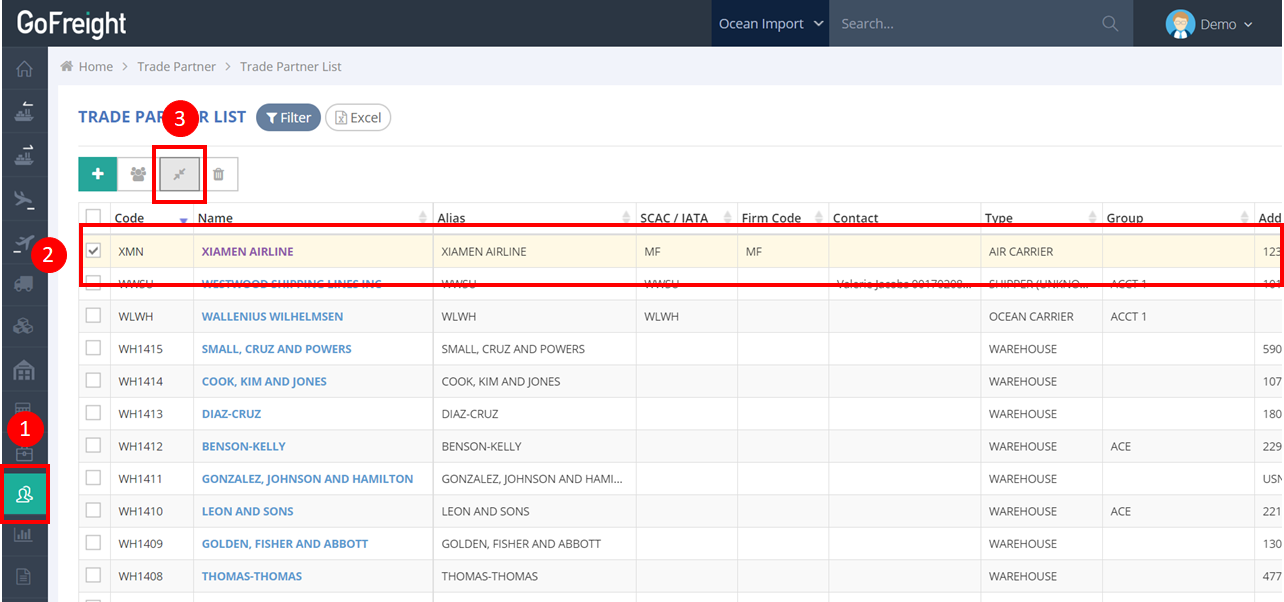1284x602 pixels.
Task: Open the truck sidebar icon
Action: coord(24,284)
